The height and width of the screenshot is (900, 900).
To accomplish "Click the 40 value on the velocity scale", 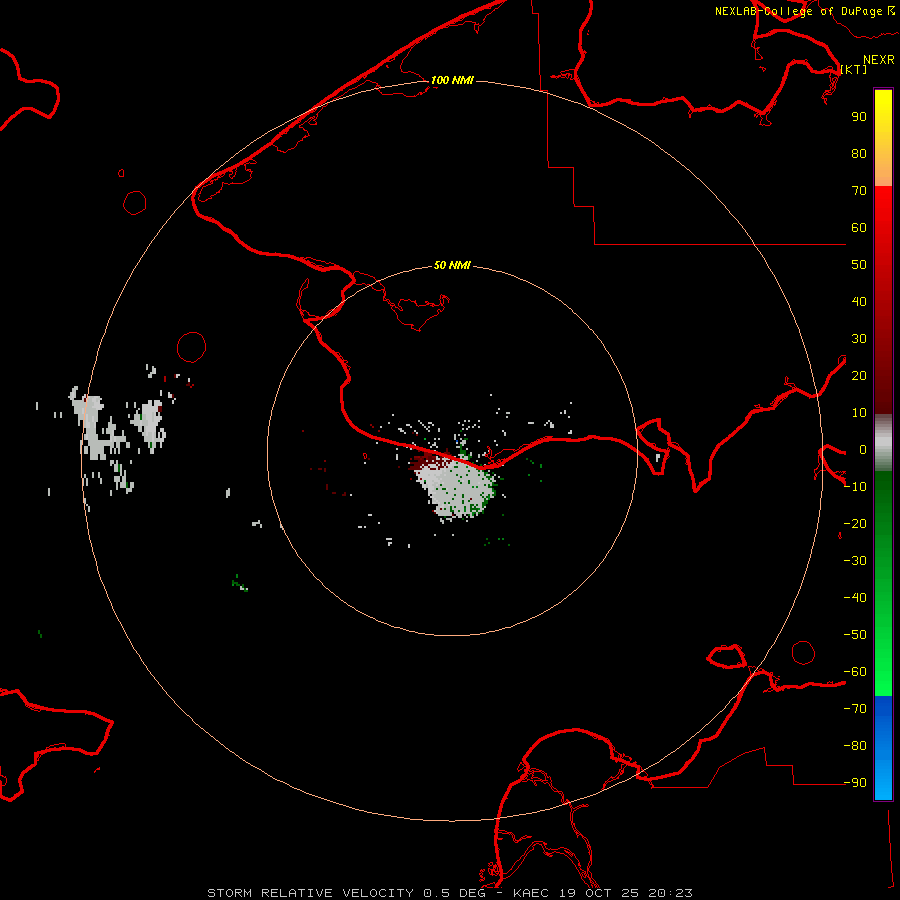I will click(859, 301).
